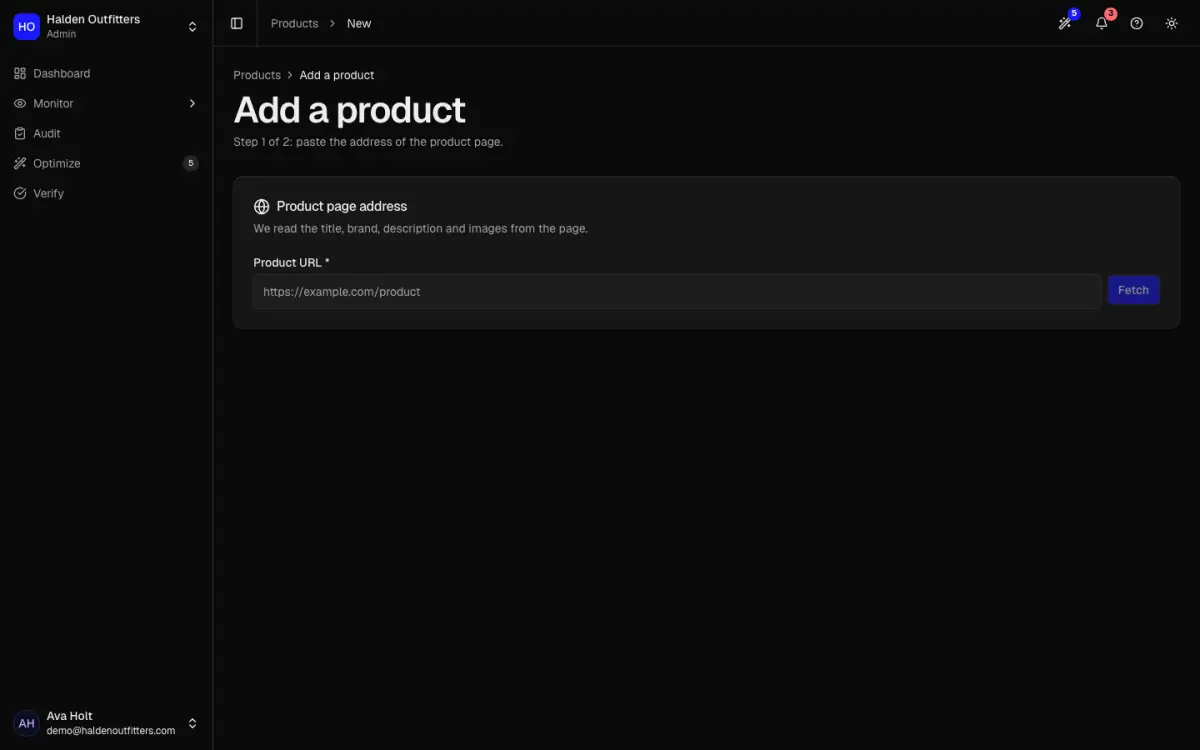Image resolution: width=1200 pixels, height=750 pixels.
Task: Click the demo@haldenoutfitters.com email text
Action: [x=111, y=730]
